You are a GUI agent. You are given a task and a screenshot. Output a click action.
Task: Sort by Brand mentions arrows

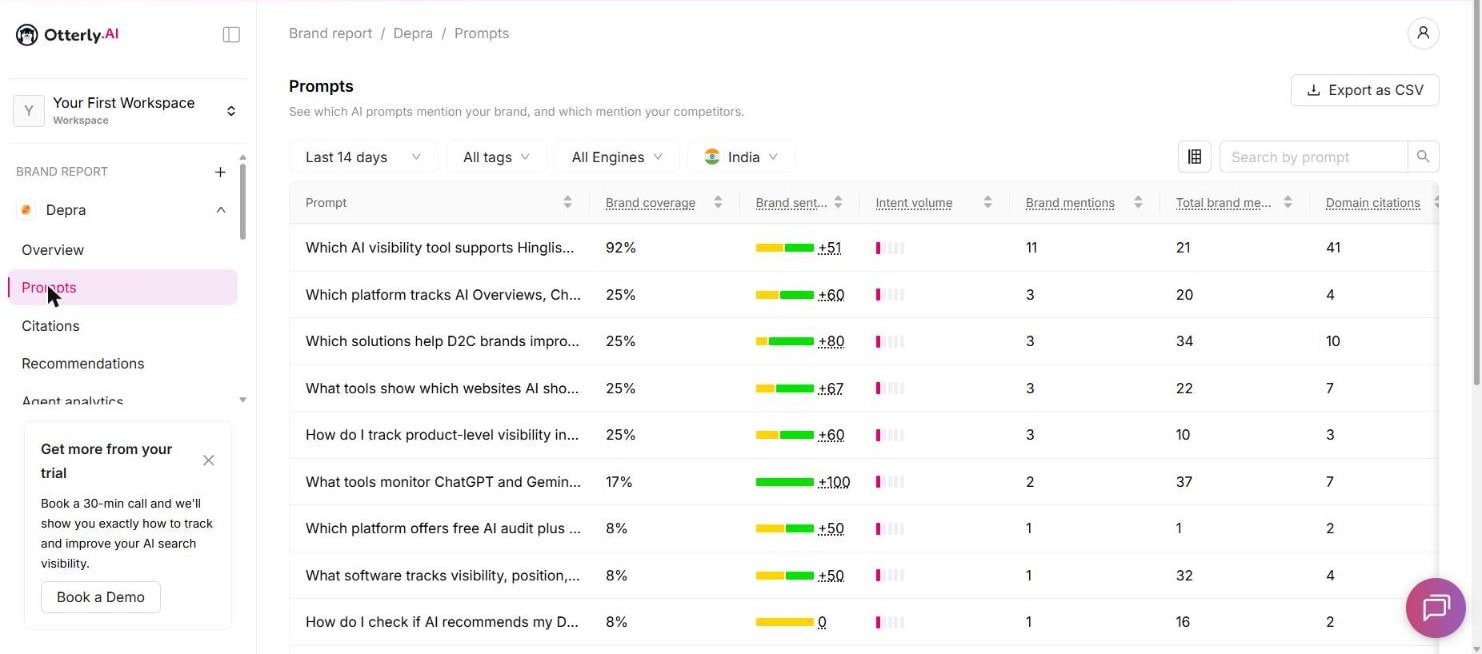(1138, 202)
